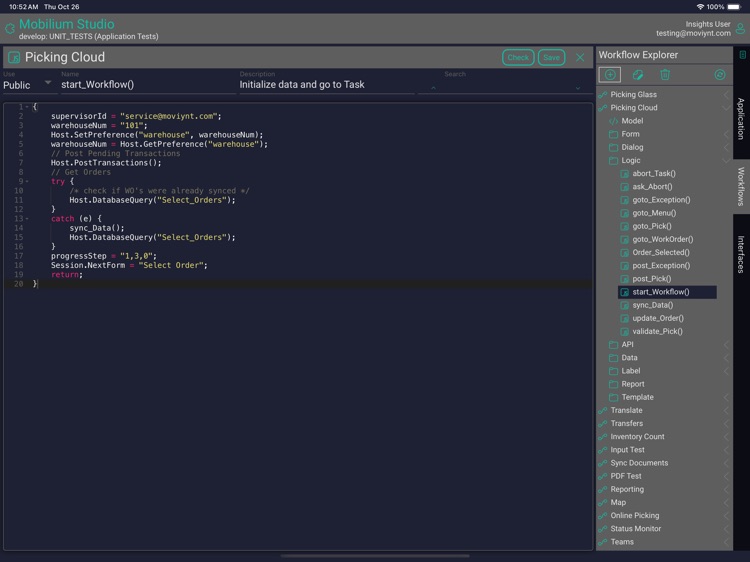Click code line 18 Session.NextForm
The height and width of the screenshot is (562, 750).
click(x=129, y=265)
